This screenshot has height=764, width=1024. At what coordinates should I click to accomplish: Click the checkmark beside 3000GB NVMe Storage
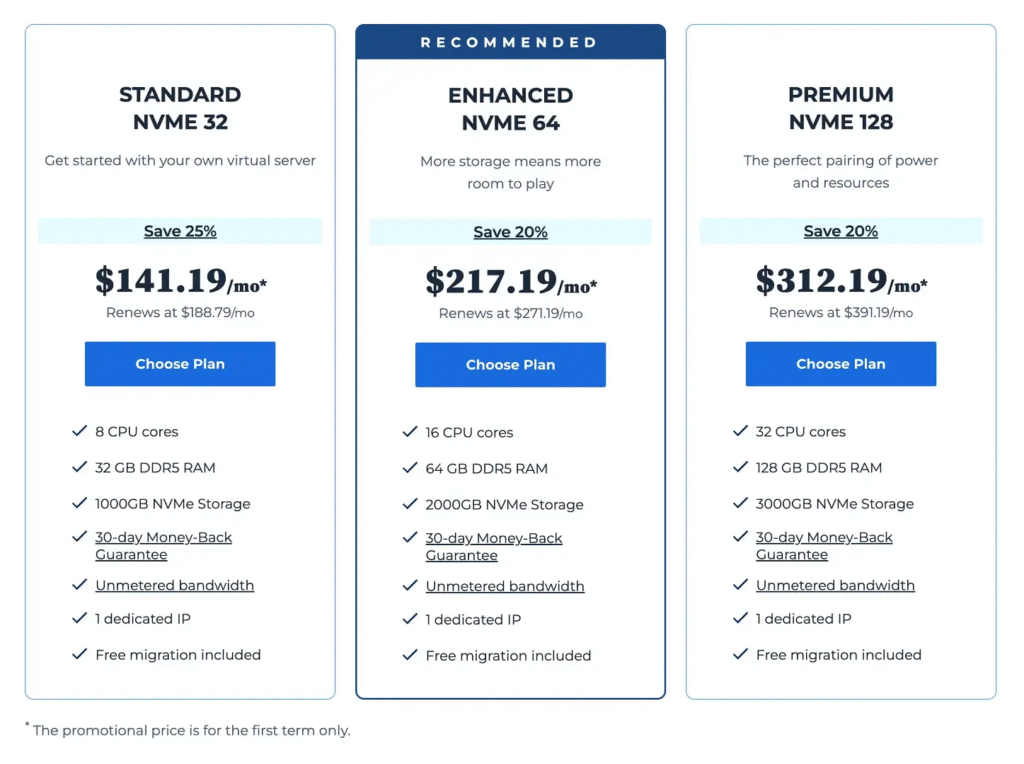click(x=740, y=503)
